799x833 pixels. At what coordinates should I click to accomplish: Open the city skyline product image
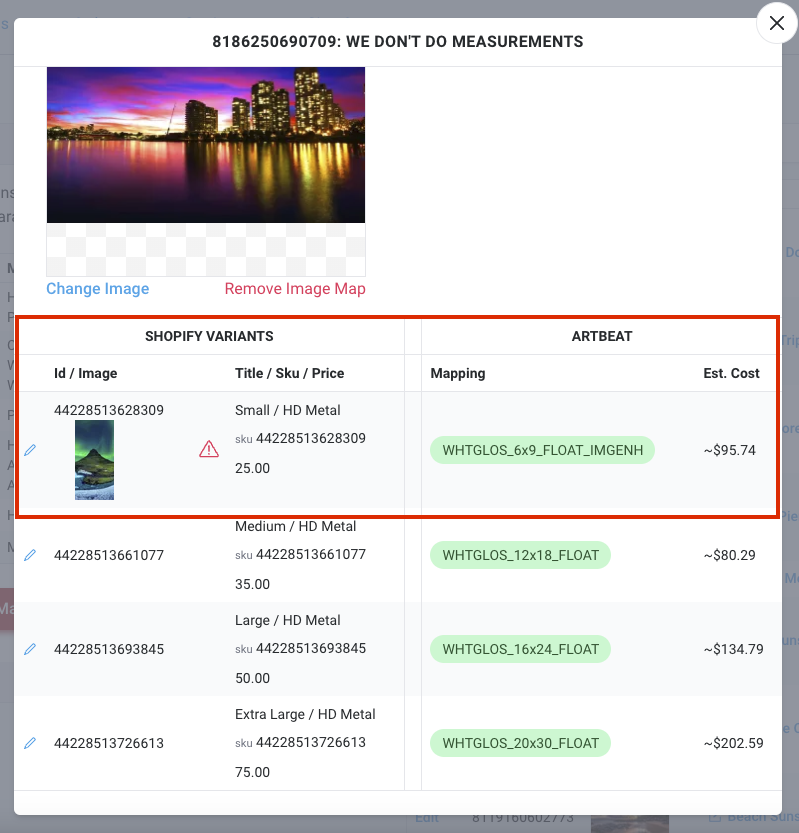(x=206, y=144)
